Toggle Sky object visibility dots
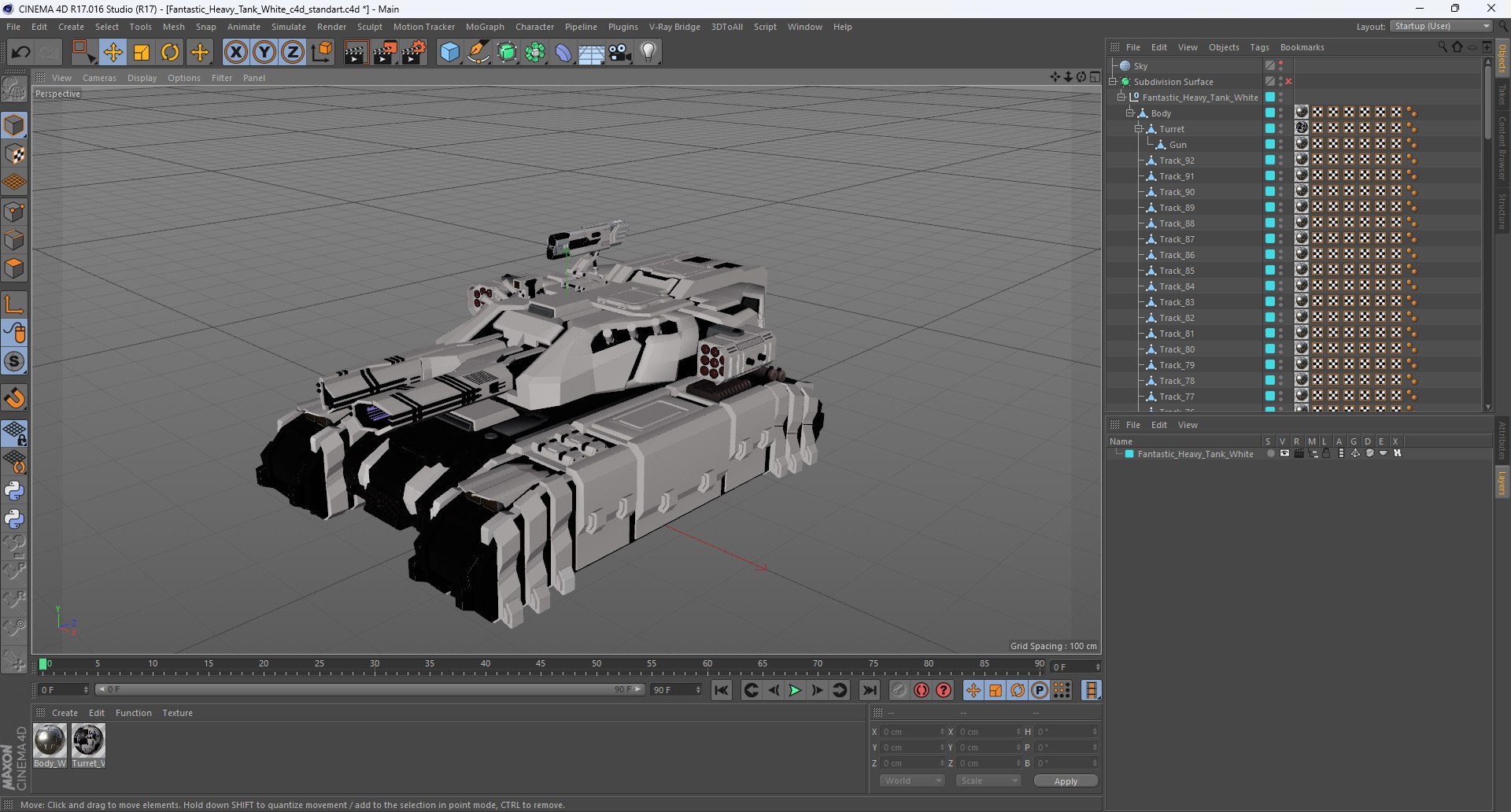This screenshot has height=812, width=1511. point(1280,66)
